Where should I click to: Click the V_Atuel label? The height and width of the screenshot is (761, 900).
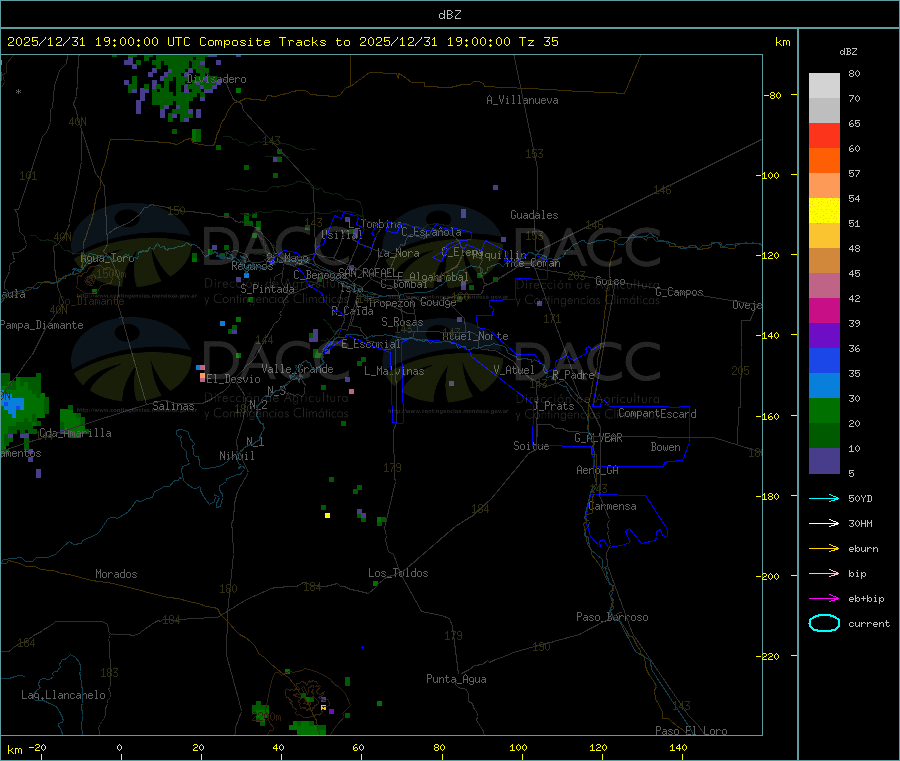514,370
